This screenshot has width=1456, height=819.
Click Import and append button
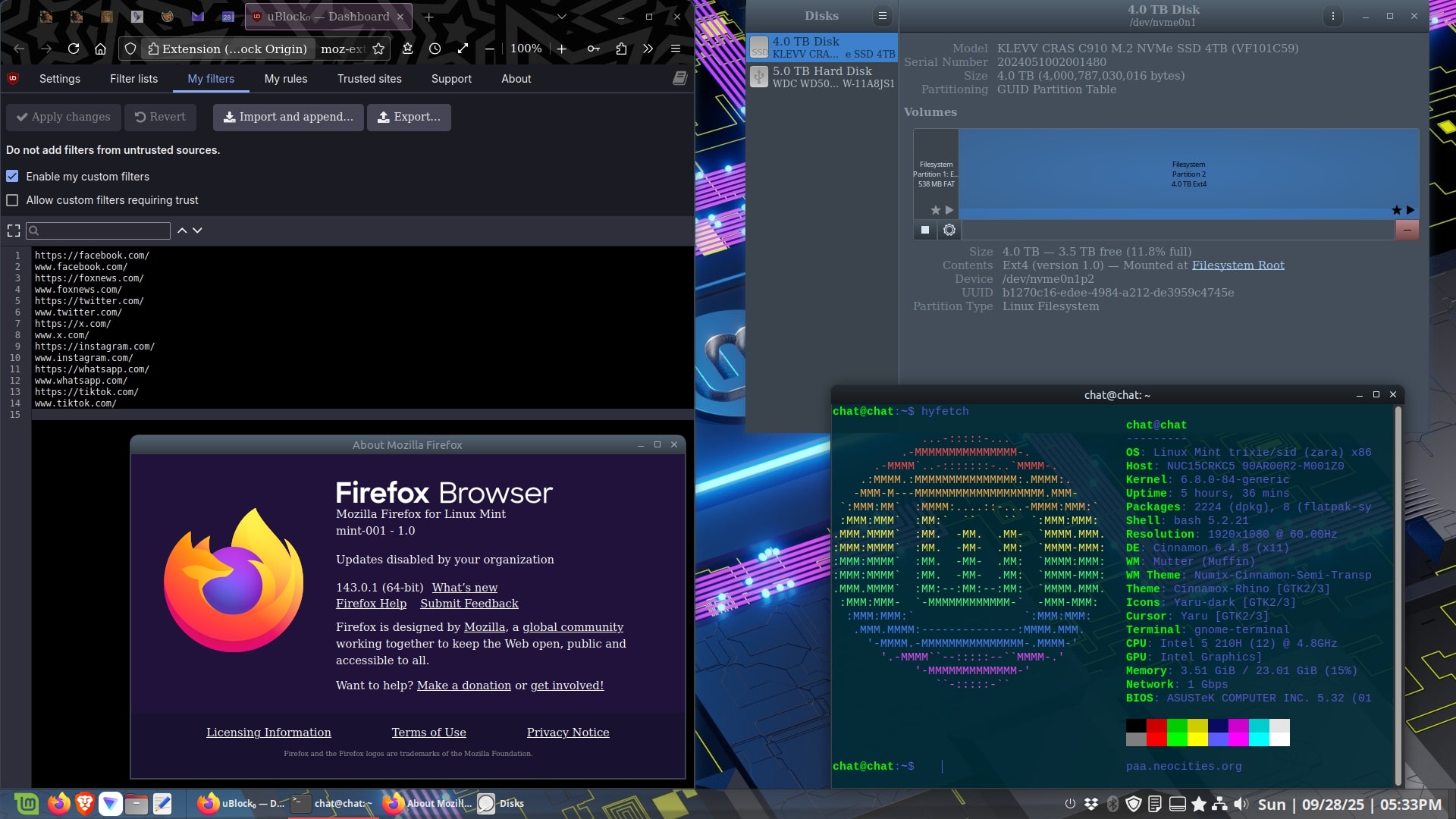click(288, 117)
